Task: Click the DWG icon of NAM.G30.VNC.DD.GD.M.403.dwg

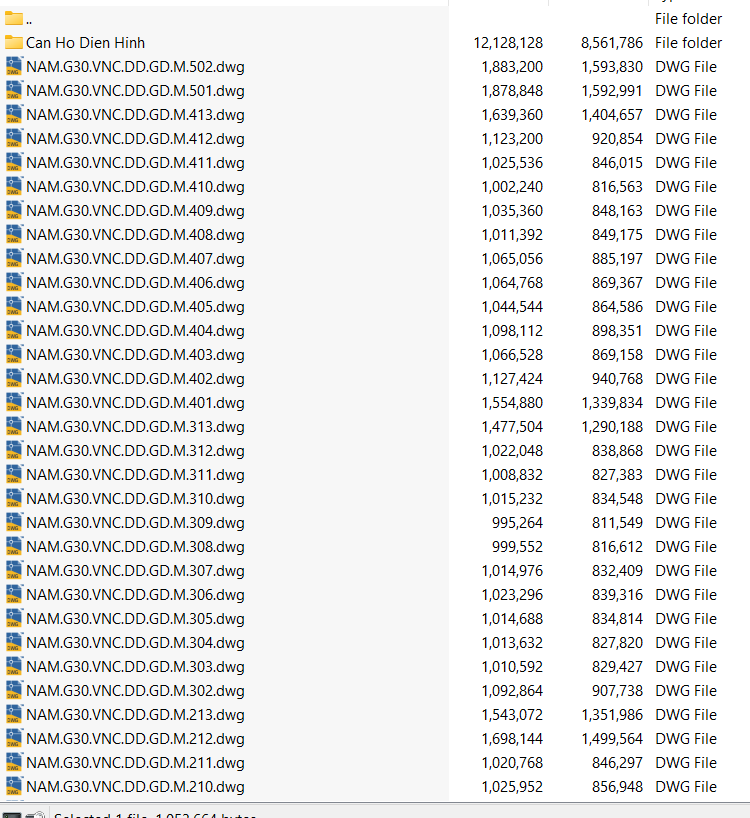Action: click(x=14, y=355)
